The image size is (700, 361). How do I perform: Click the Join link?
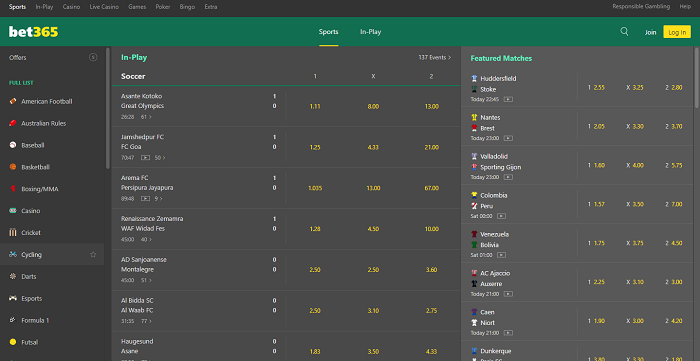click(650, 32)
